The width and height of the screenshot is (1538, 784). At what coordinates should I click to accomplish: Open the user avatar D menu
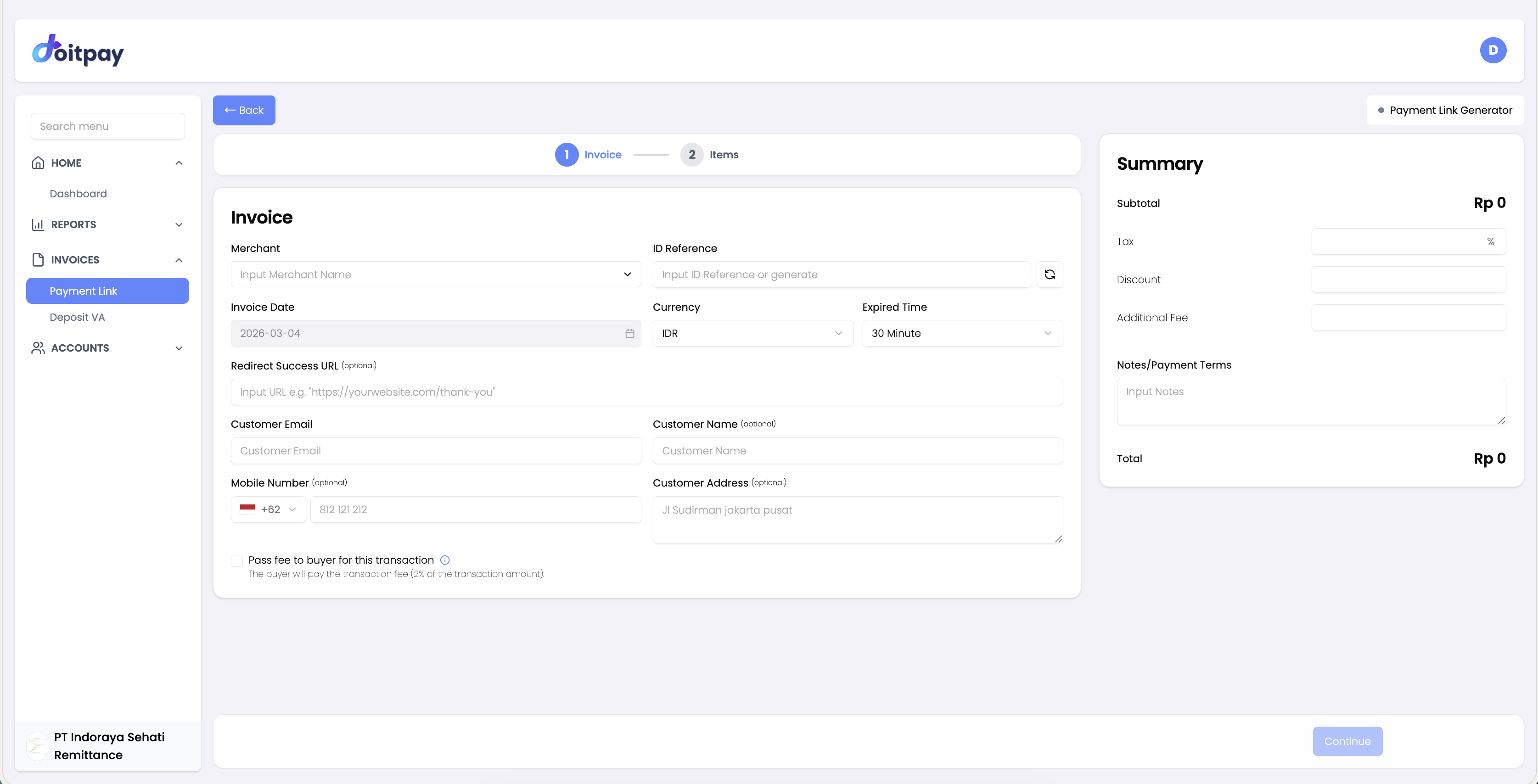click(1493, 50)
